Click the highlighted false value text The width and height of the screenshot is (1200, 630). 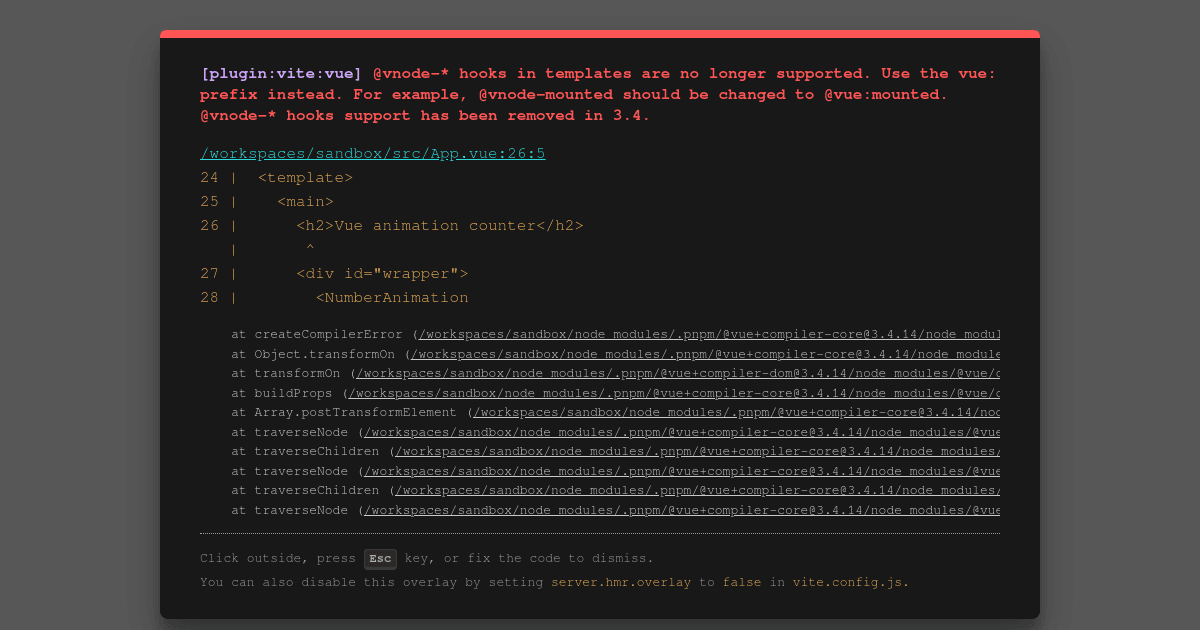[x=742, y=582]
